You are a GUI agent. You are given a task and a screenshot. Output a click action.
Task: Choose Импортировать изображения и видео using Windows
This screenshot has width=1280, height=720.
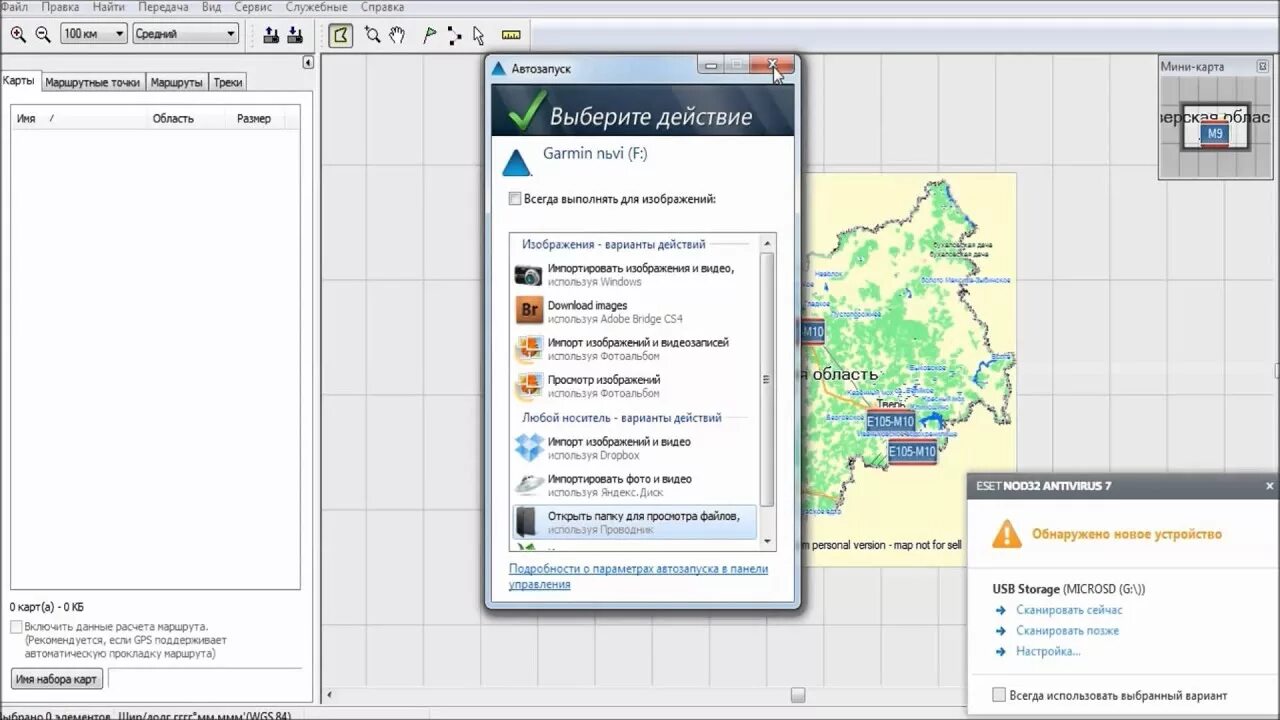[x=635, y=275]
